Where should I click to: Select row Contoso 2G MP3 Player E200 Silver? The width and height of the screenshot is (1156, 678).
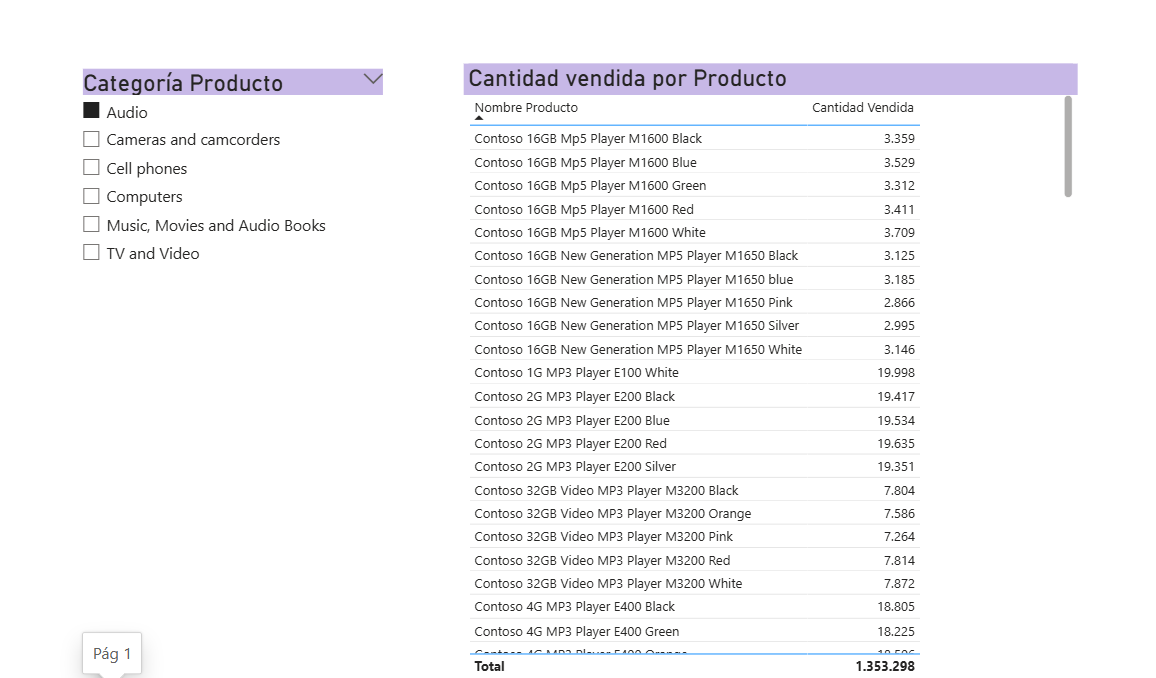tap(694, 466)
